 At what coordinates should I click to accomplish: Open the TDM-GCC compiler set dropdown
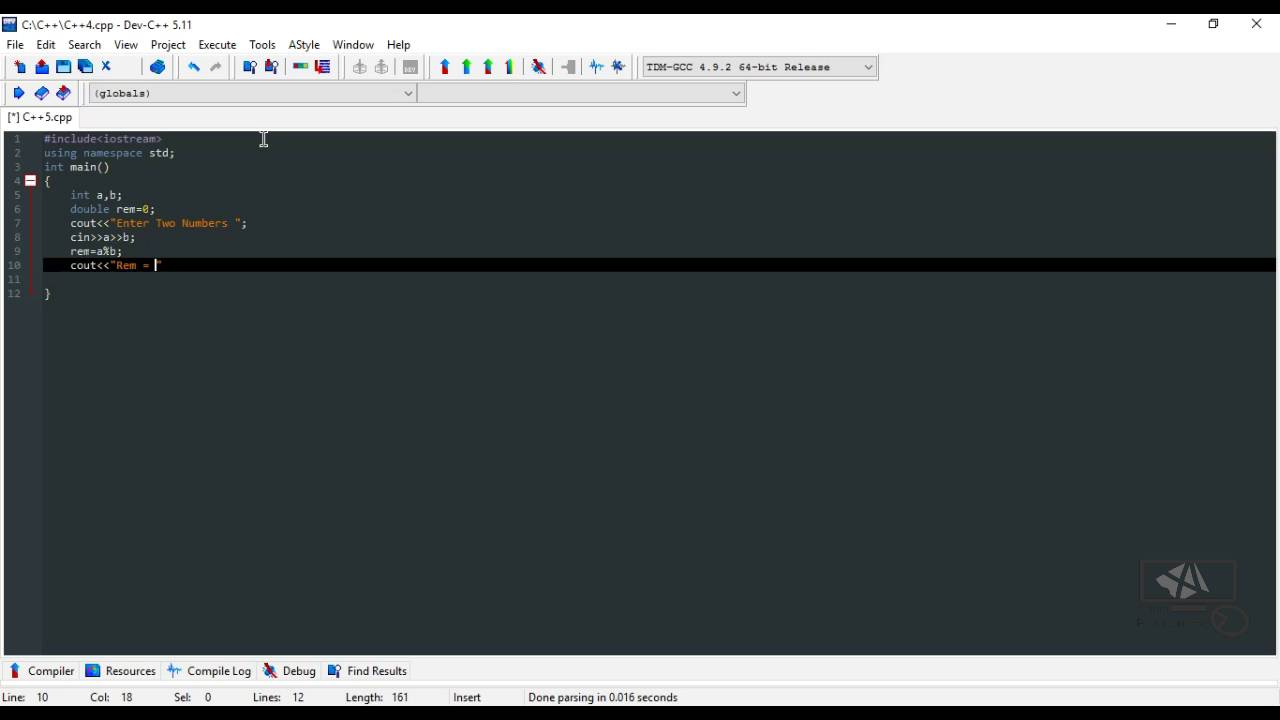(760, 67)
